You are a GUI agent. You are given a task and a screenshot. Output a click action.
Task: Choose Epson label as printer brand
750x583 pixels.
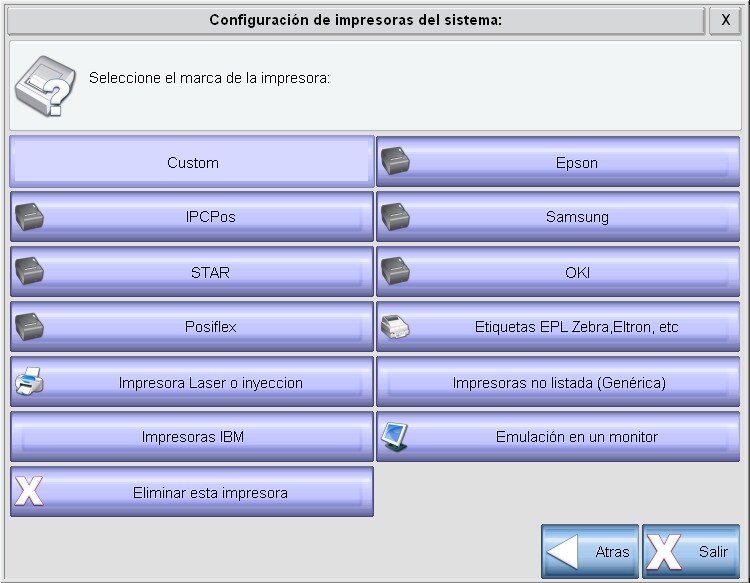tap(577, 163)
